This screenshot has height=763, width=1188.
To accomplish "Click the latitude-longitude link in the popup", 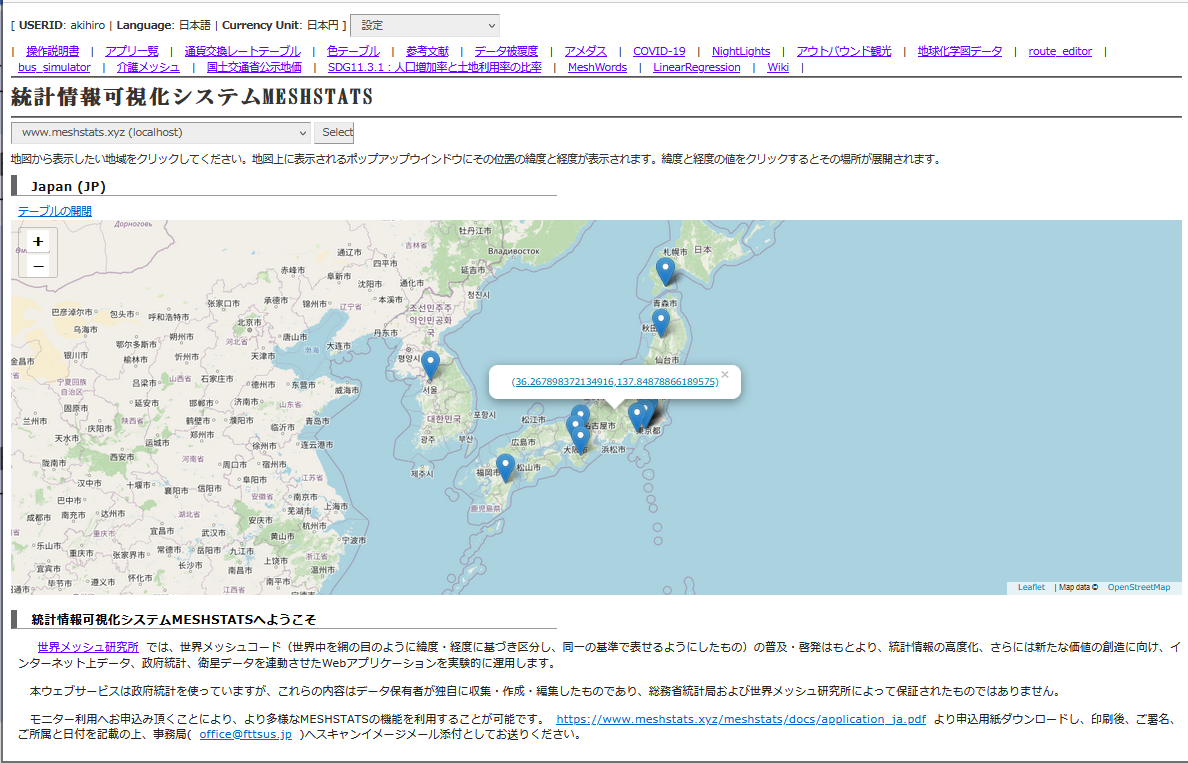I will tap(615, 382).
